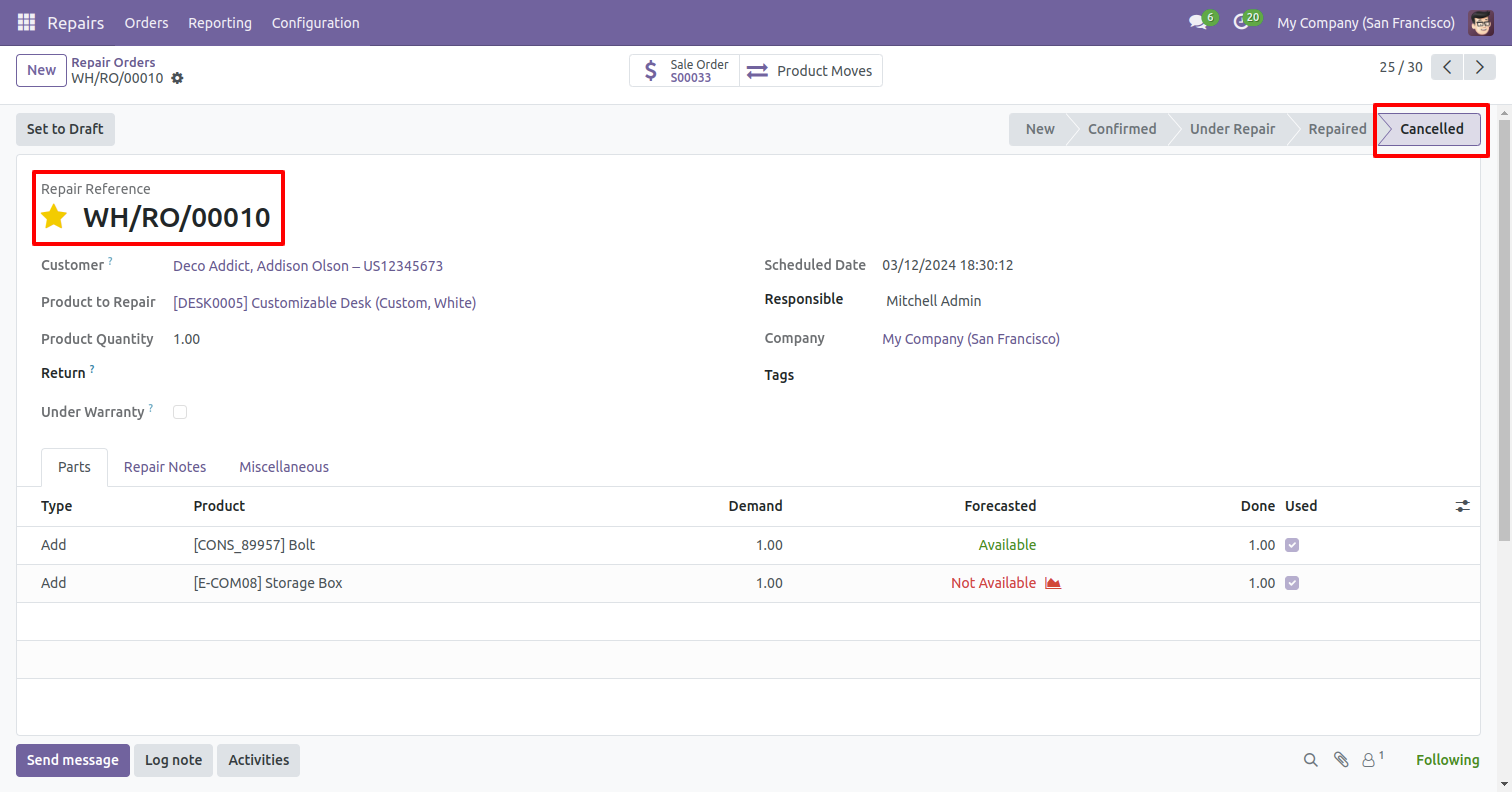Open the followers person icon
Viewport: 1512px width, 792px height.
point(1368,760)
